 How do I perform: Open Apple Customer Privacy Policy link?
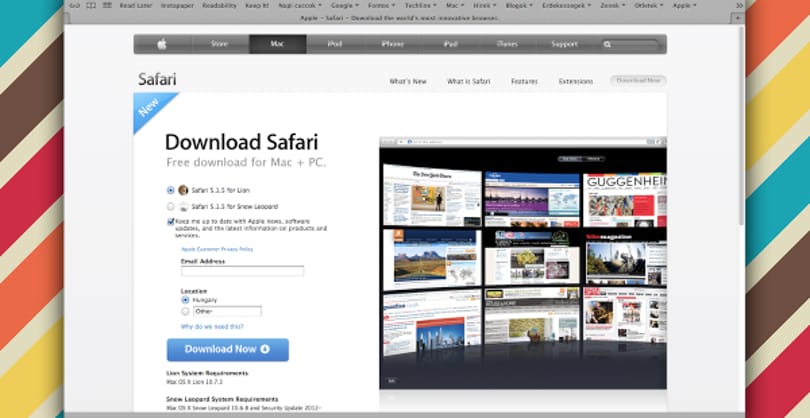pyautogui.click(x=217, y=250)
